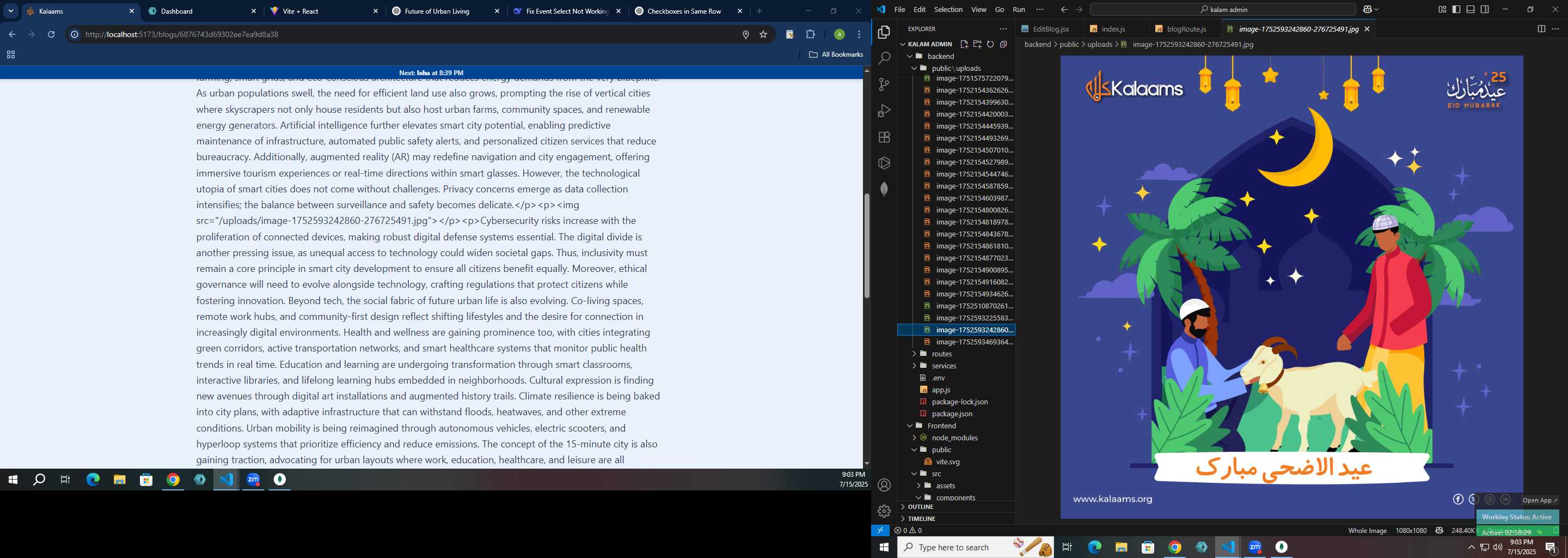The image size is (1568, 558).
Task: Click the kalam admin command center search box
Action: click(1222, 9)
